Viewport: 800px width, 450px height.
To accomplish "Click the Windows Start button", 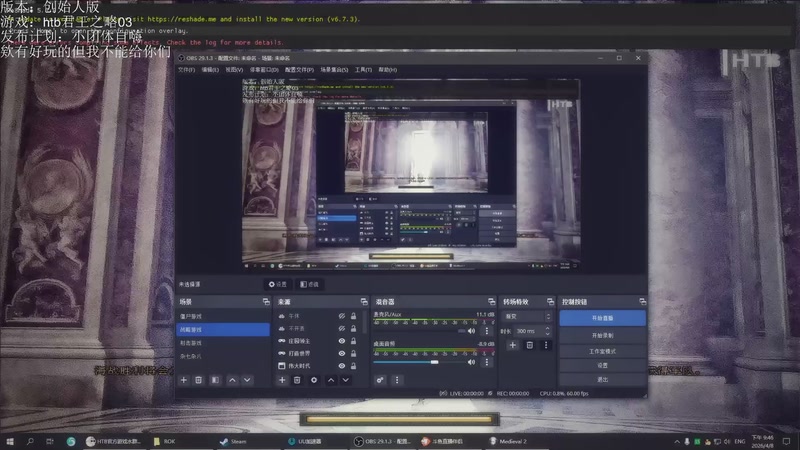I will tap(10, 441).
